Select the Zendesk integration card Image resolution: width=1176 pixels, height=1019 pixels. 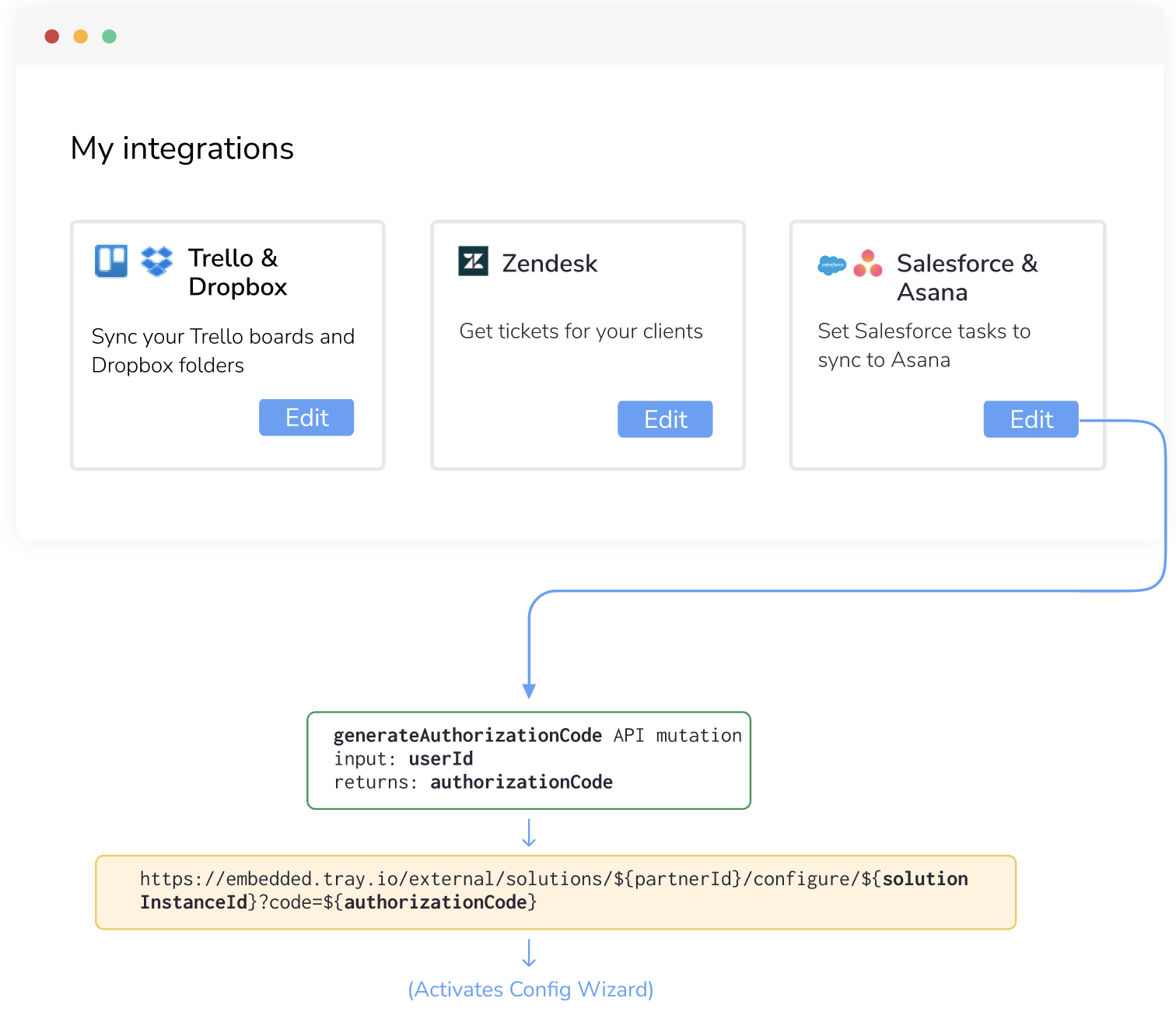pos(587,345)
